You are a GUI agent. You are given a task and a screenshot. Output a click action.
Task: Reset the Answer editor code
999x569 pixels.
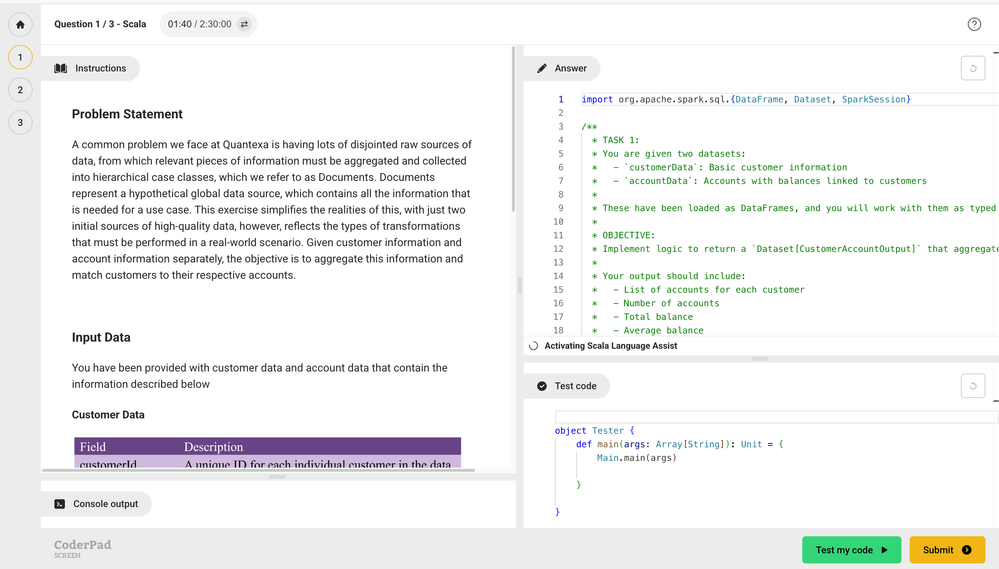click(x=972, y=68)
